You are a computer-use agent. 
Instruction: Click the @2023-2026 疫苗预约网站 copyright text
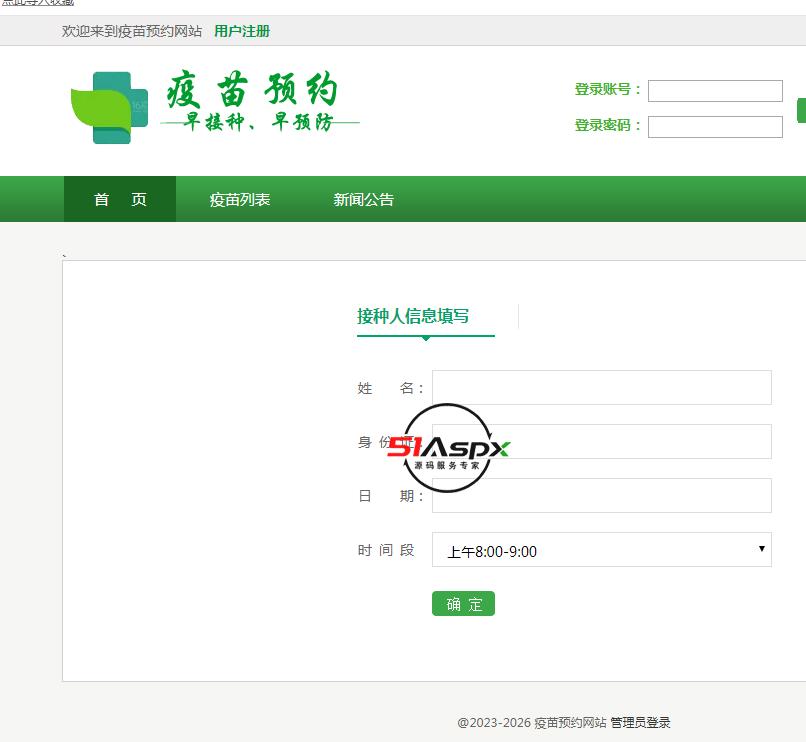pos(532,722)
